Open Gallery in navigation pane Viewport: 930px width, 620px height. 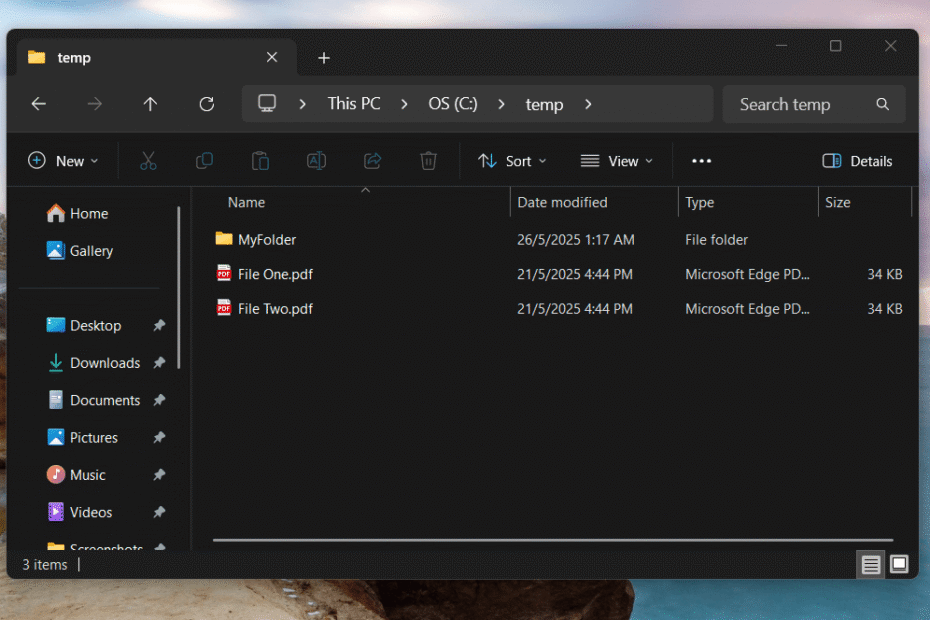point(79,250)
